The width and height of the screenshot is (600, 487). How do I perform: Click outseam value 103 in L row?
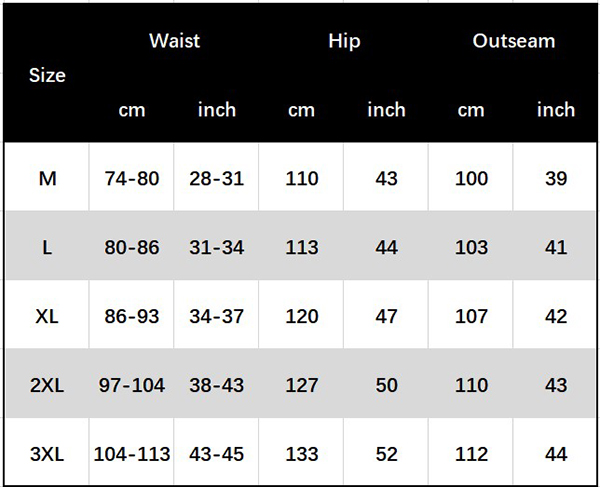point(471,247)
